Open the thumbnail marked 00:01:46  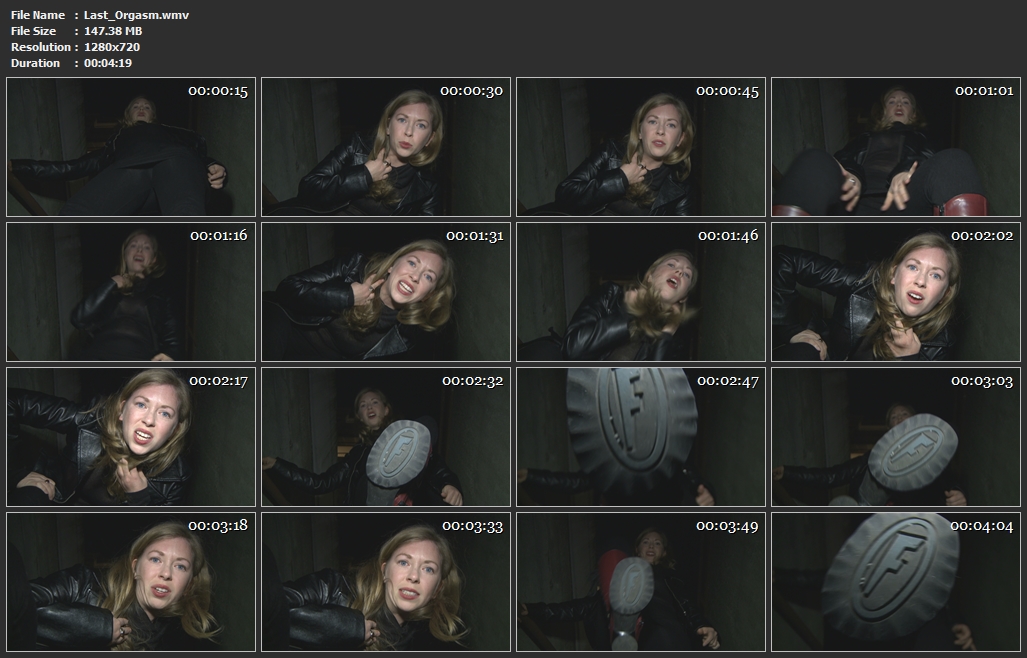click(641, 292)
